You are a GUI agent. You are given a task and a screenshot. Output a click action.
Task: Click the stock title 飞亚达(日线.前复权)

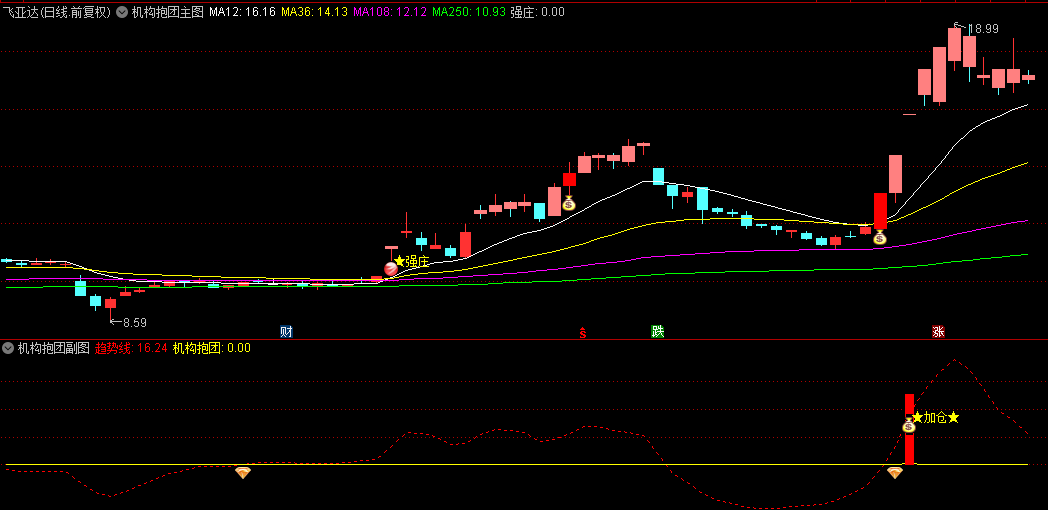(x=57, y=12)
